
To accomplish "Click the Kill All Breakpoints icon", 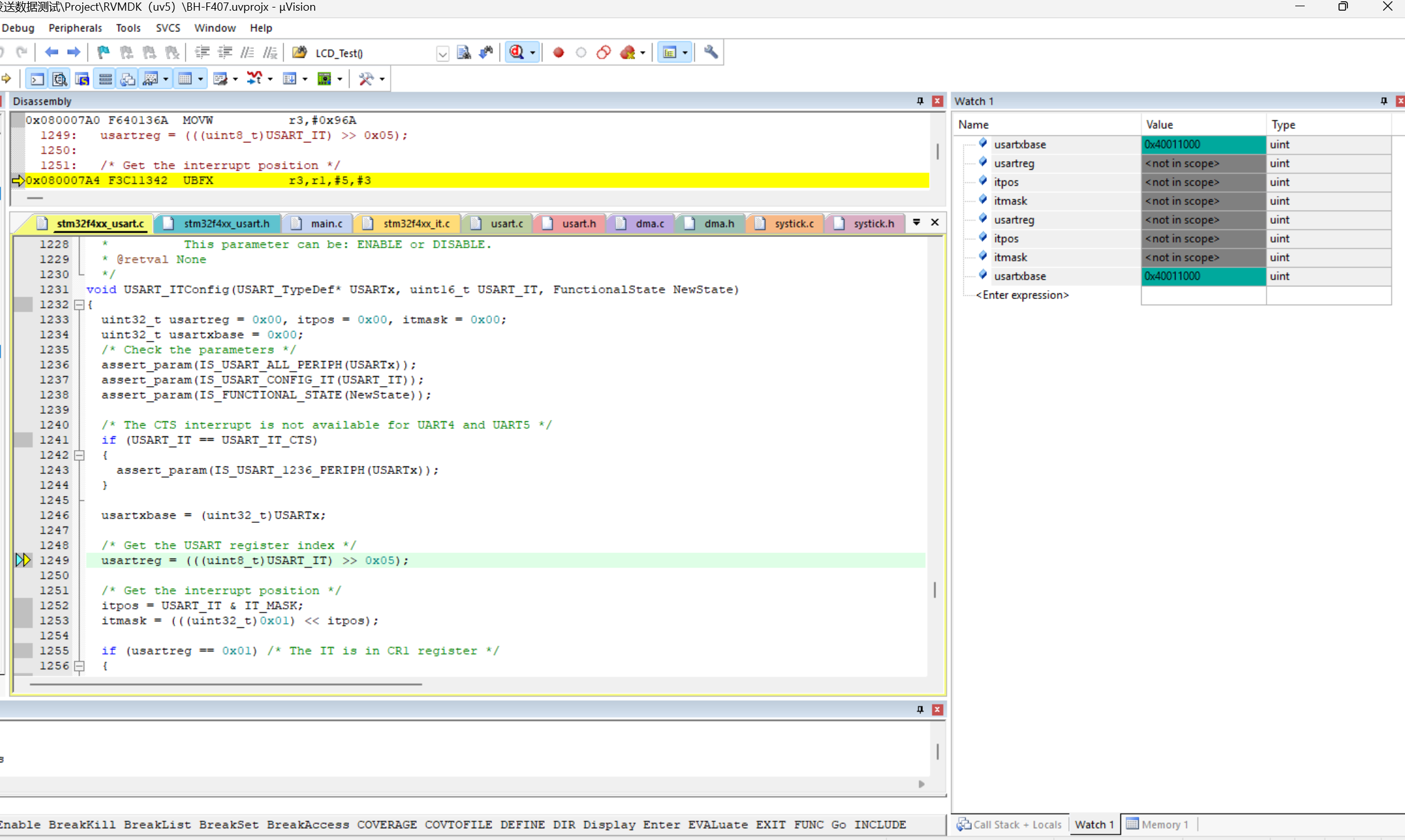I will tap(628, 53).
